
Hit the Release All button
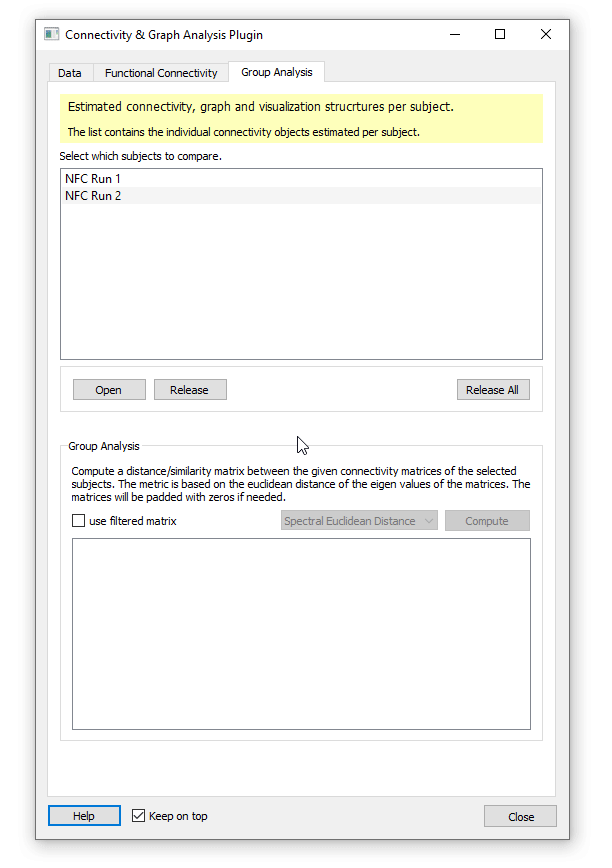click(x=492, y=390)
